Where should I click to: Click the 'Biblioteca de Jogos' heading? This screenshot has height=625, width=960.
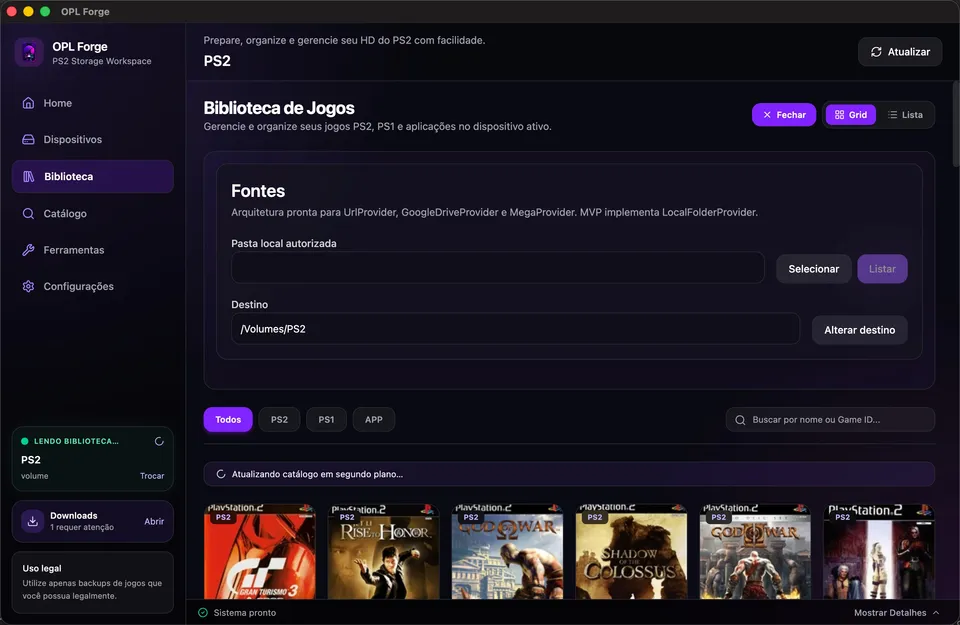coord(279,108)
